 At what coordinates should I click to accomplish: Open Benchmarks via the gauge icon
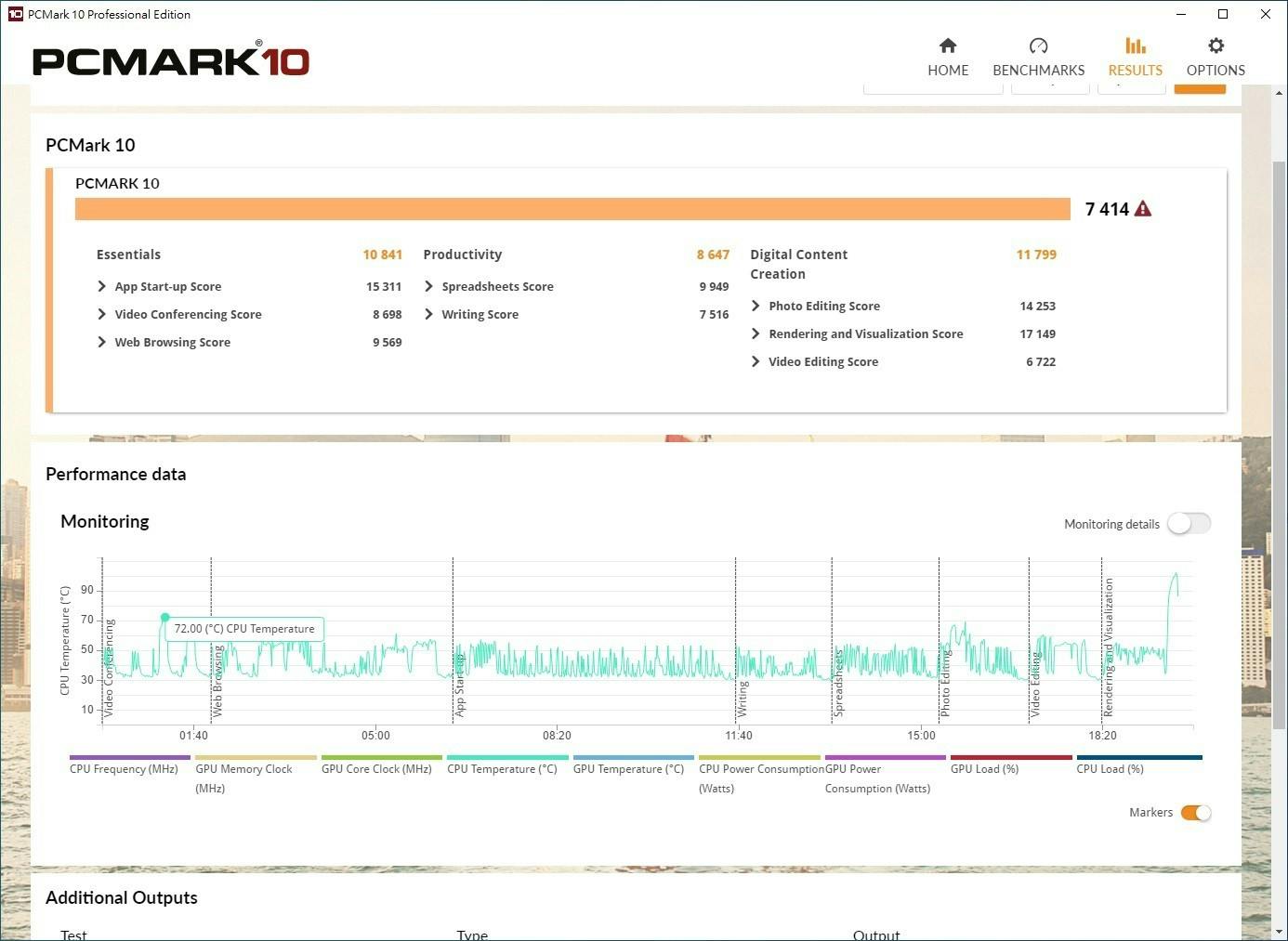[1038, 46]
